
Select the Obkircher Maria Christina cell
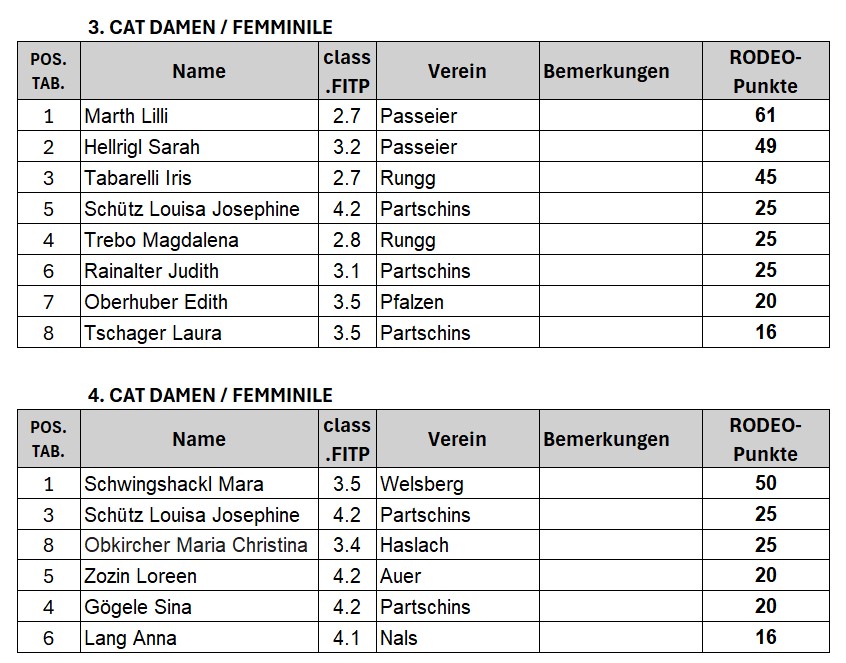[200, 545]
